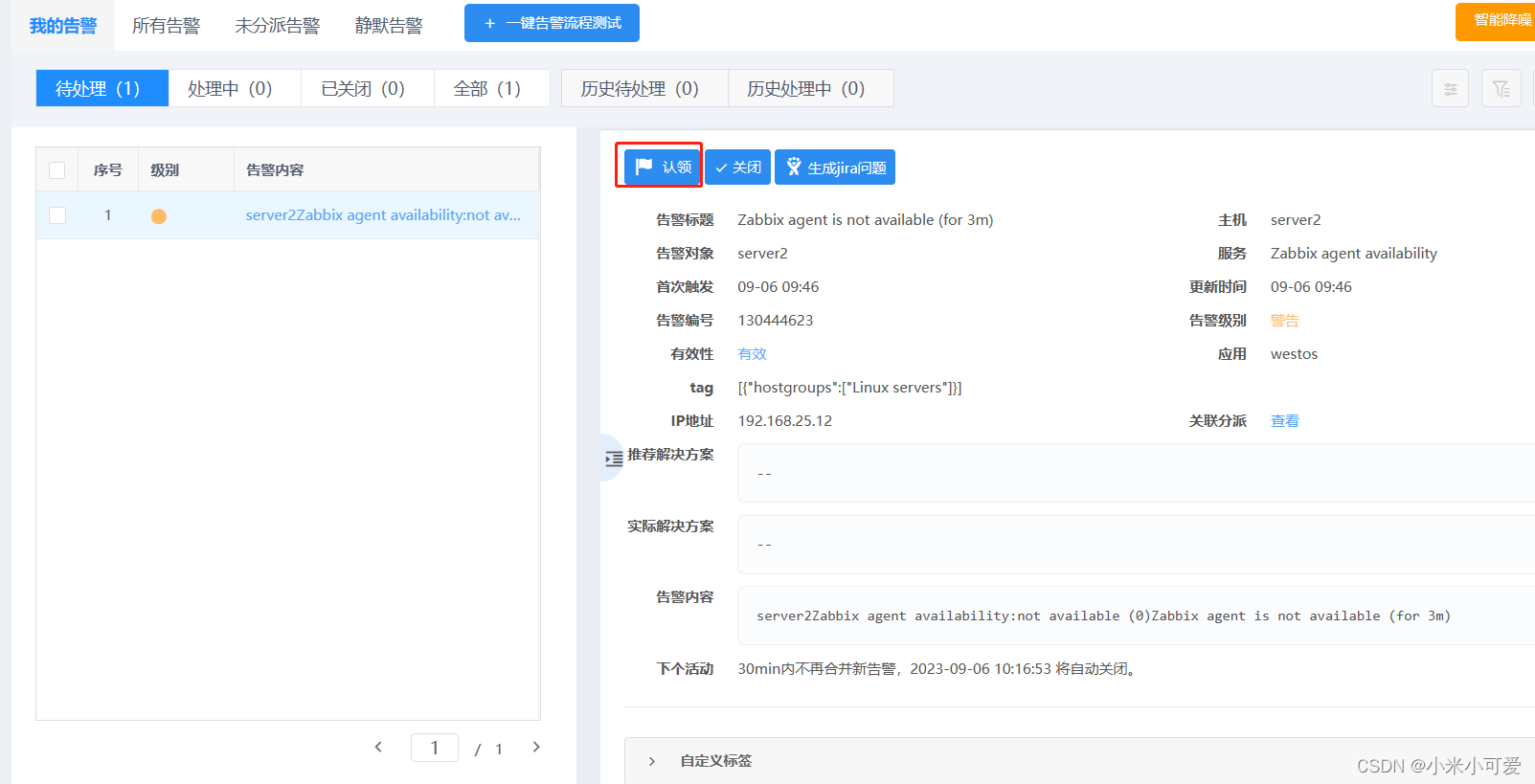Click the page number input field
The height and width of the screenshot is (784, 1535).
435,748
